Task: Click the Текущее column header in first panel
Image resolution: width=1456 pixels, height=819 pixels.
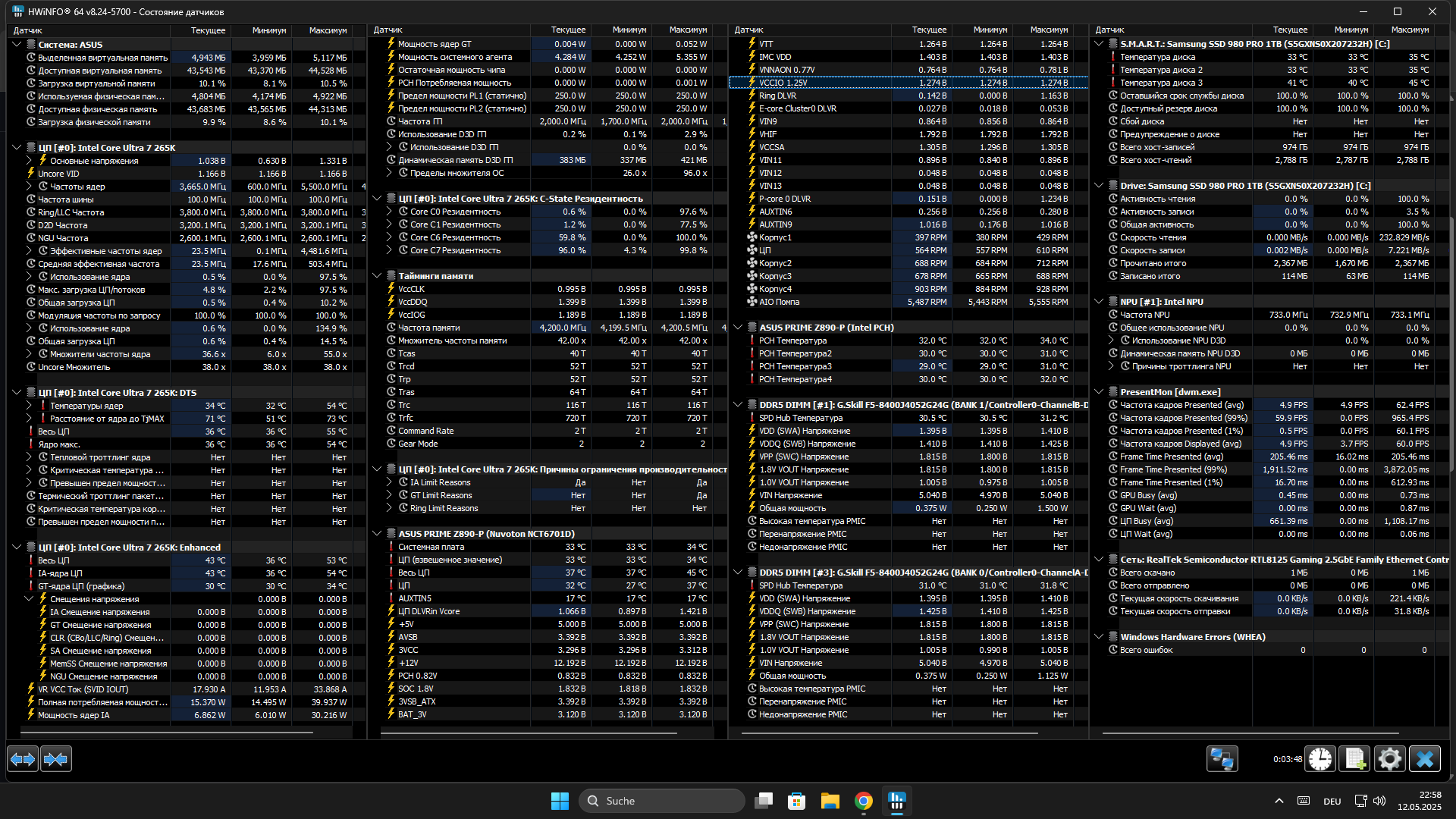Action: click(x=208, y=30)
